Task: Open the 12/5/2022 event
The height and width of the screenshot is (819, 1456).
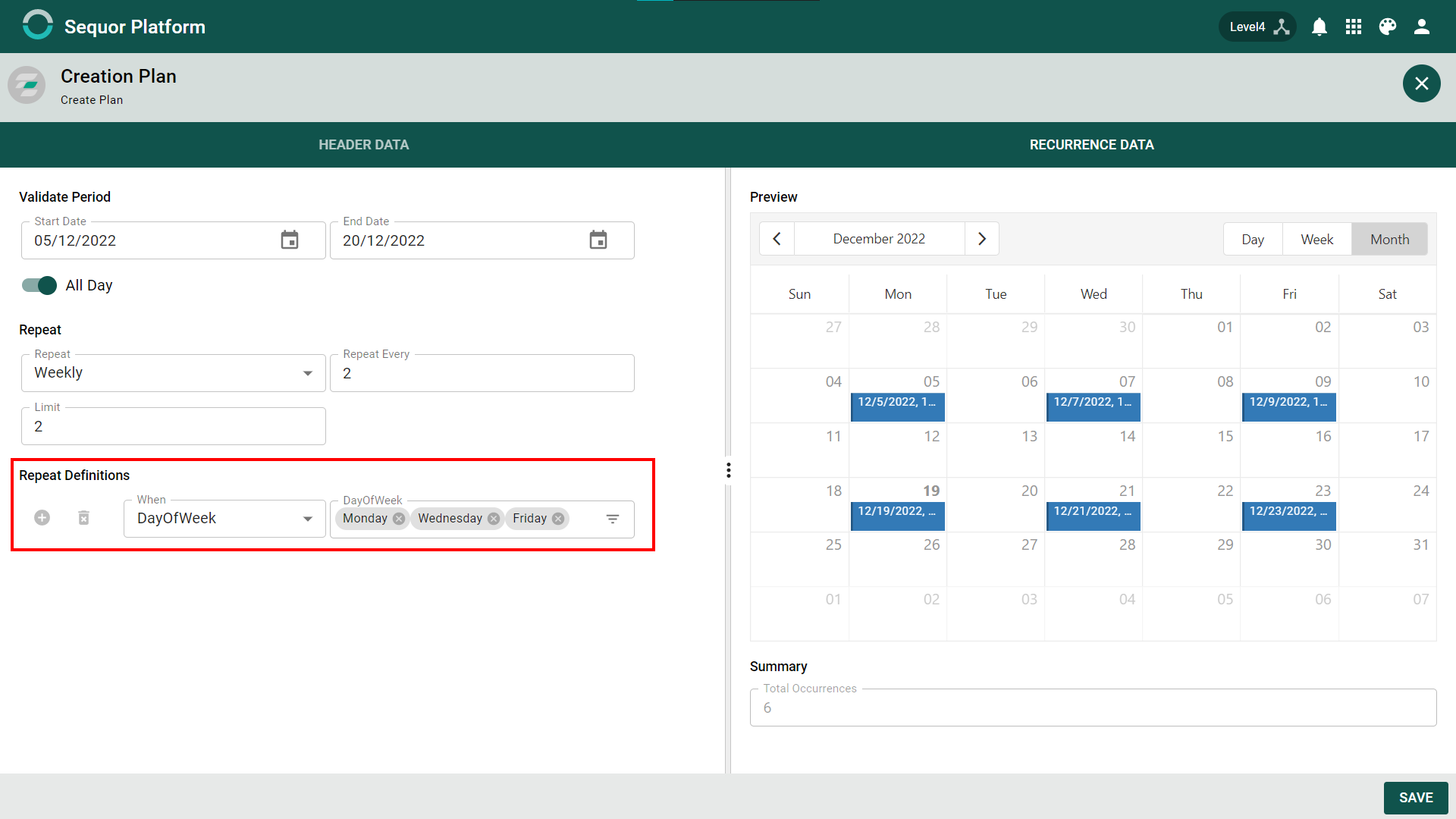Action: pyautogui.click(x=898, y=407)
